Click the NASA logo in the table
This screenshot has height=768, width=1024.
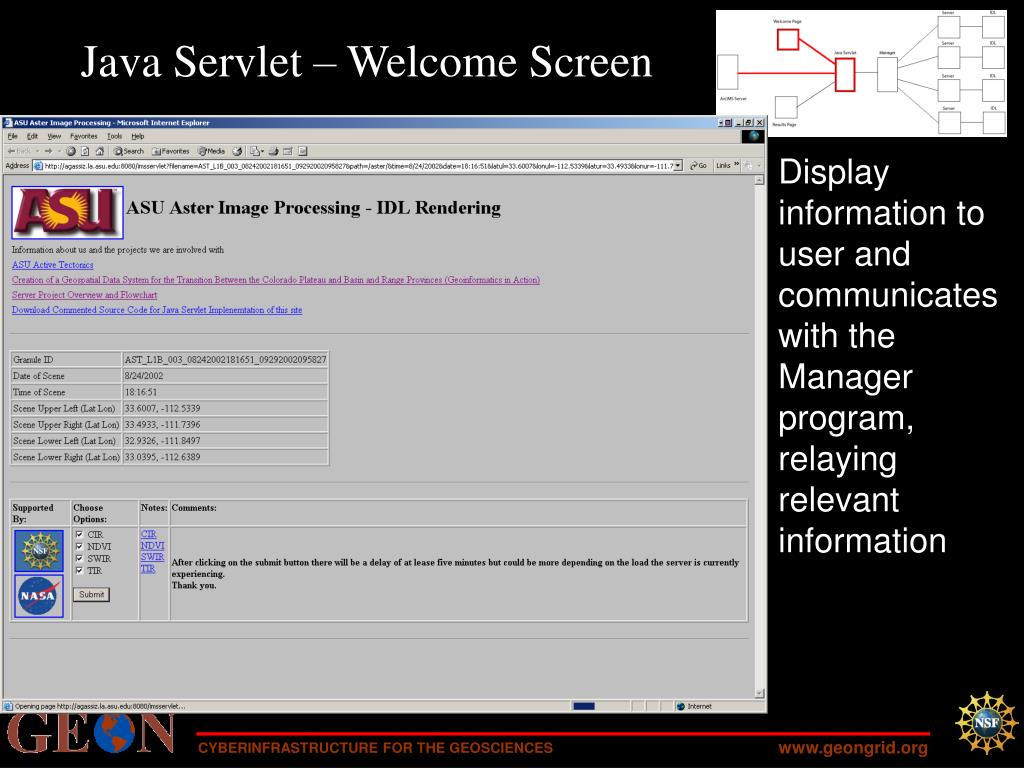point(39,596)
